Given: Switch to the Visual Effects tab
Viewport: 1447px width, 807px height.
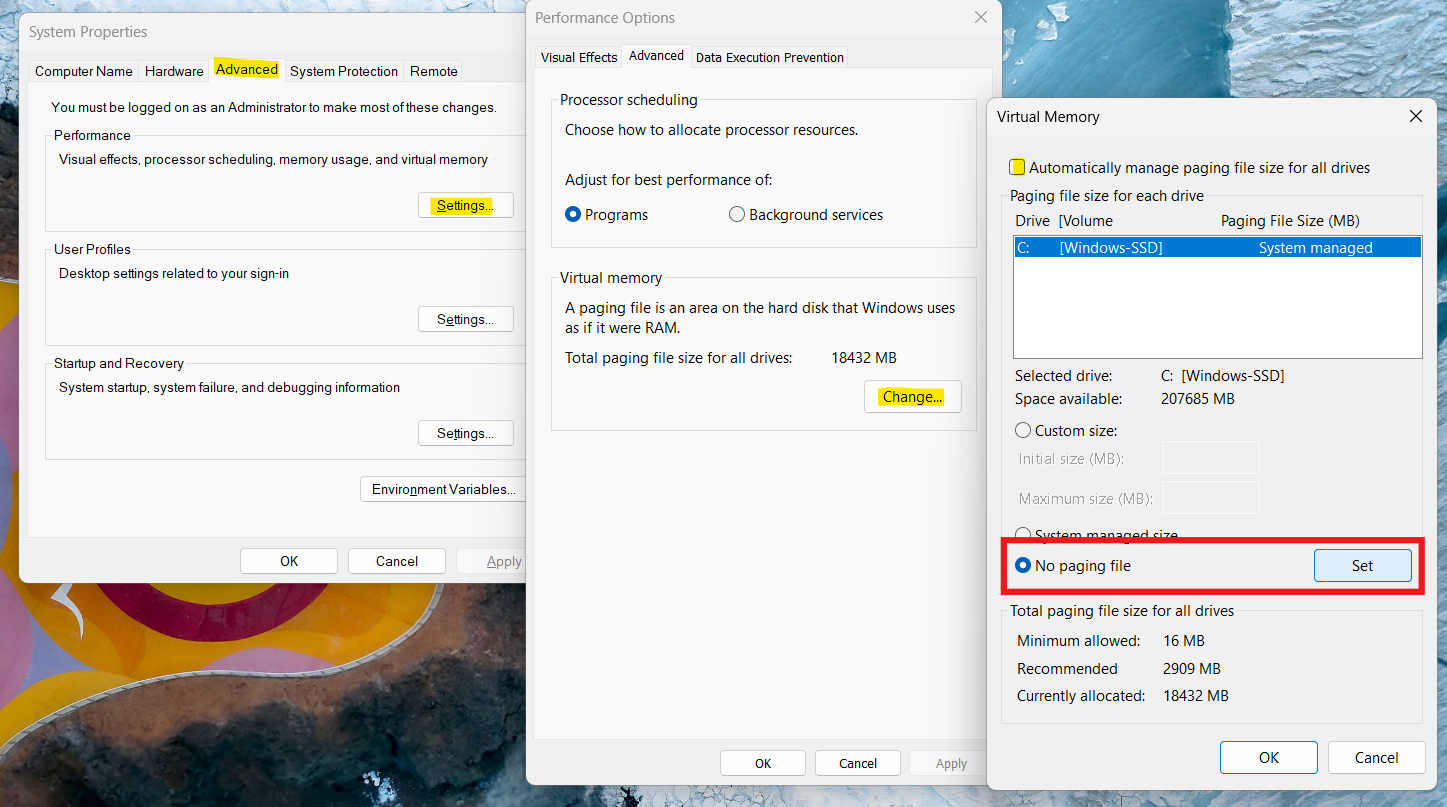Looking at the screenshot, I should point(578,57).
